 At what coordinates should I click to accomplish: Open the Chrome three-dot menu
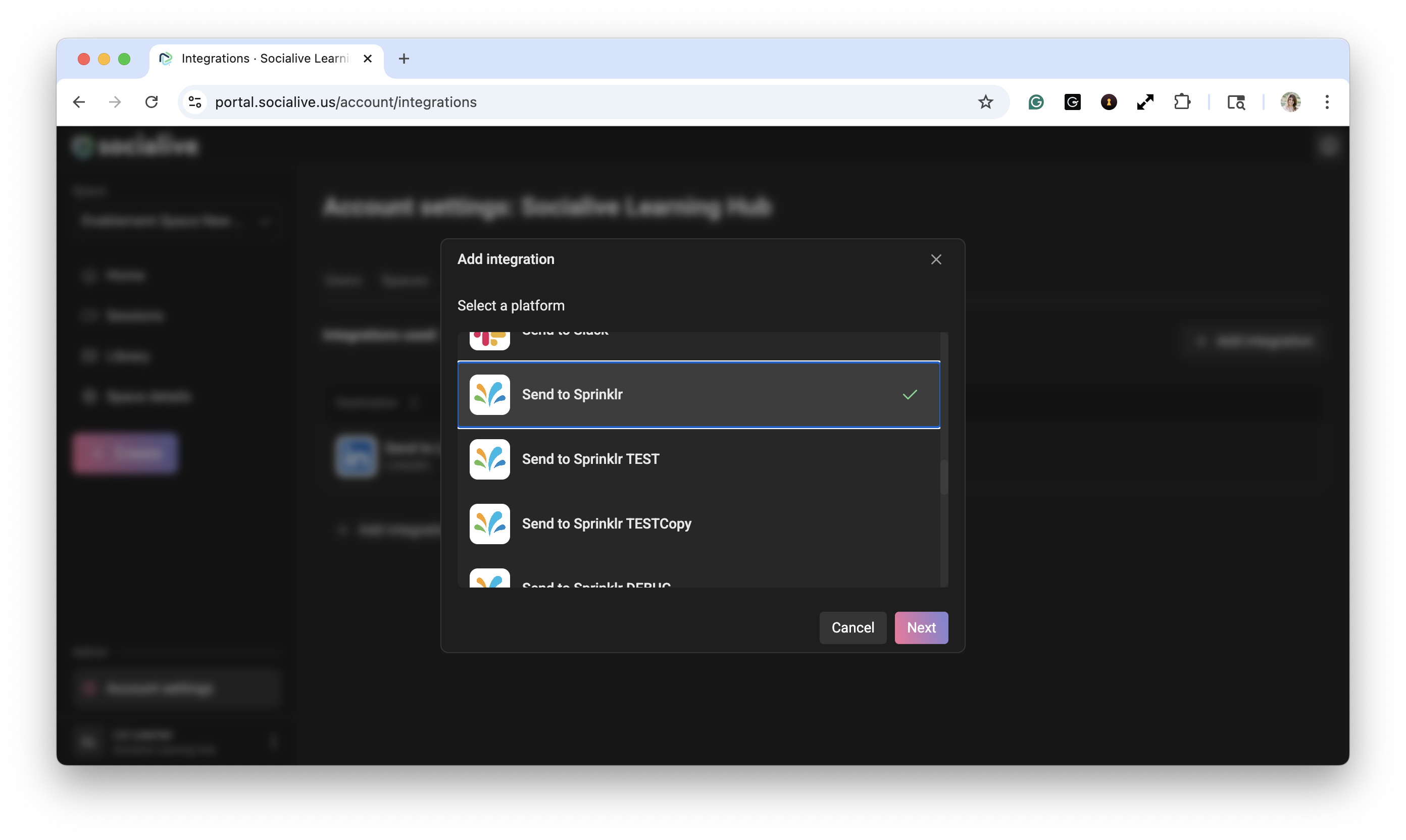click(x=1327, y=102)
